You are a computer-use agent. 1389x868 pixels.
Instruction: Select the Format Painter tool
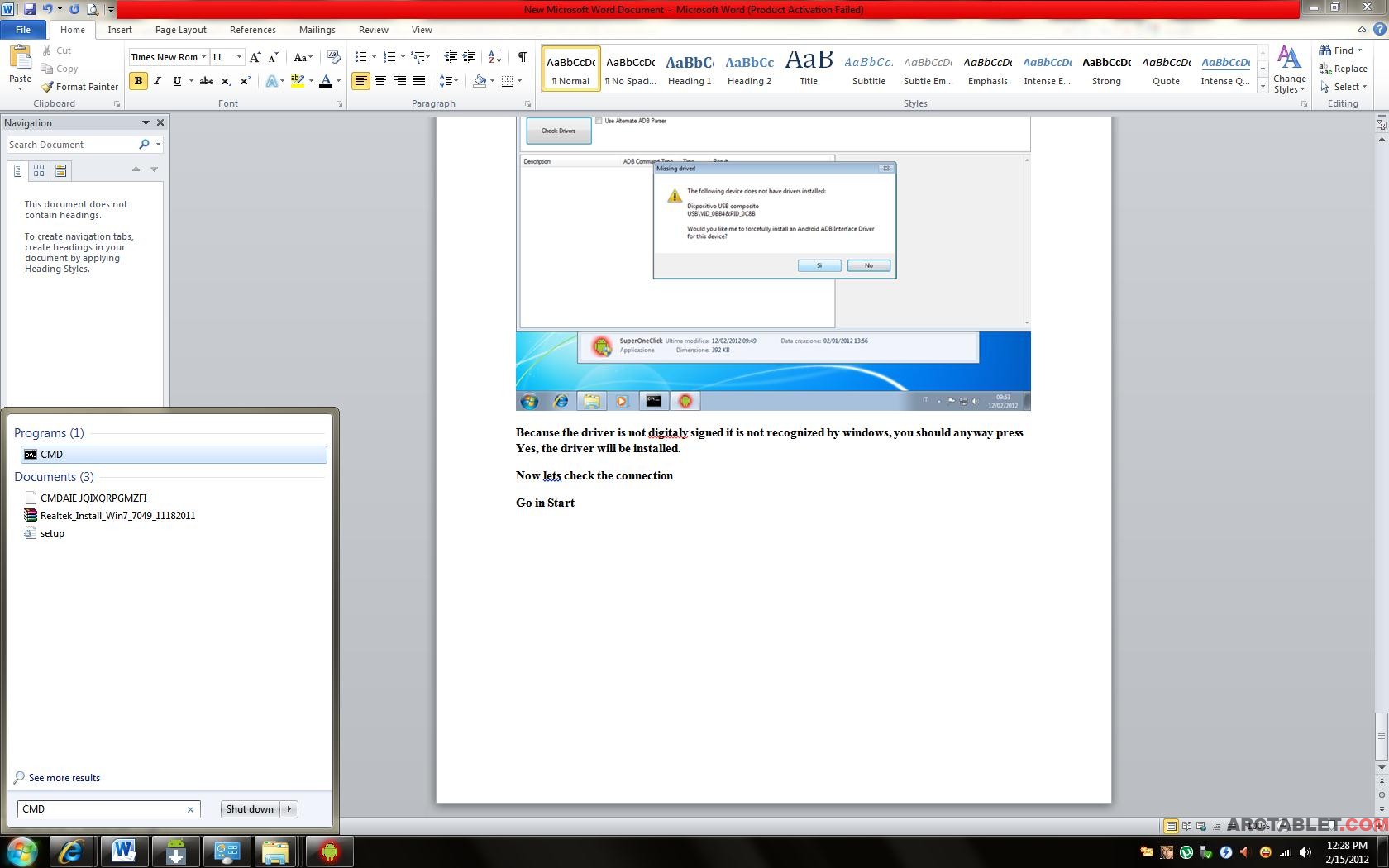pos(80,87)
